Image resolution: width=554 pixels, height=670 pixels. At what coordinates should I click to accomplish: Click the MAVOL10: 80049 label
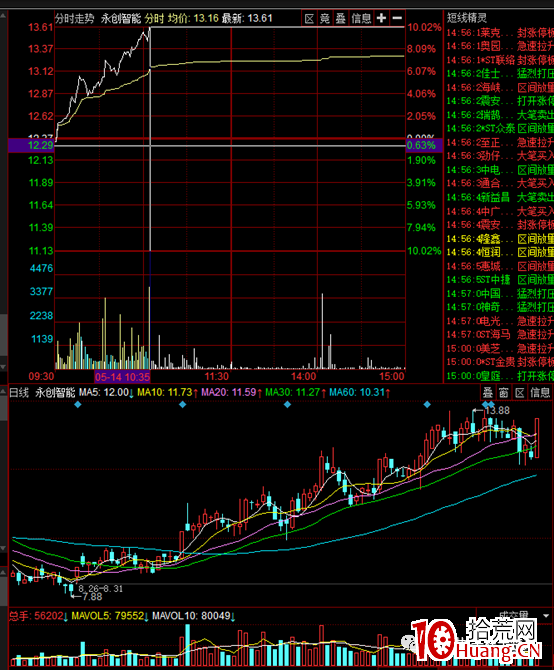pyautogui.click(x=194, y=616)
